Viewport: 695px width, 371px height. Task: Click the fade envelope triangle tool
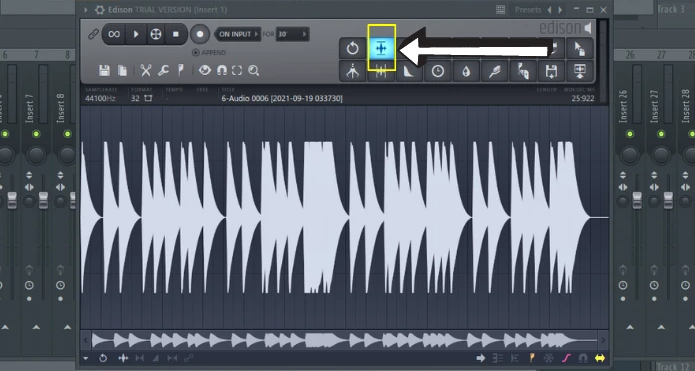pos(409,71)
